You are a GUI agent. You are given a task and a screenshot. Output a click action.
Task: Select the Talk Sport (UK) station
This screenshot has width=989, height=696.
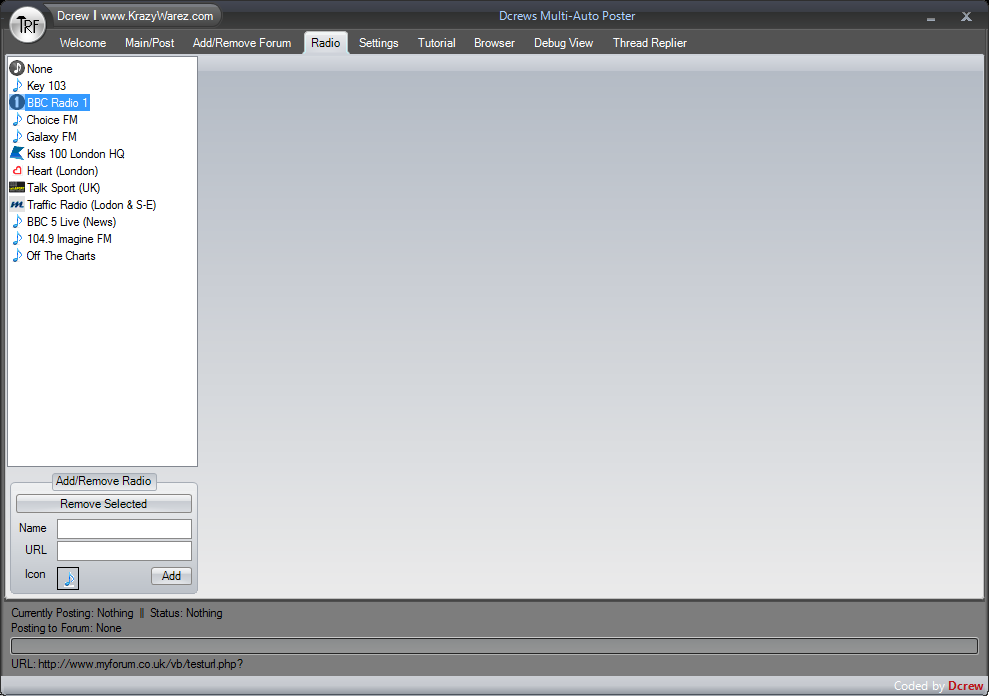point(63,188)
